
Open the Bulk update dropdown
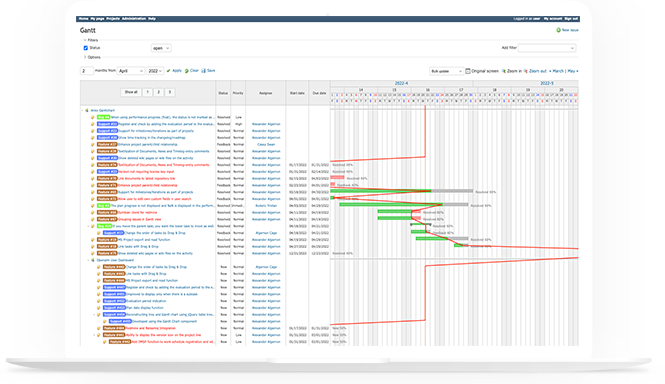(446, 71)
